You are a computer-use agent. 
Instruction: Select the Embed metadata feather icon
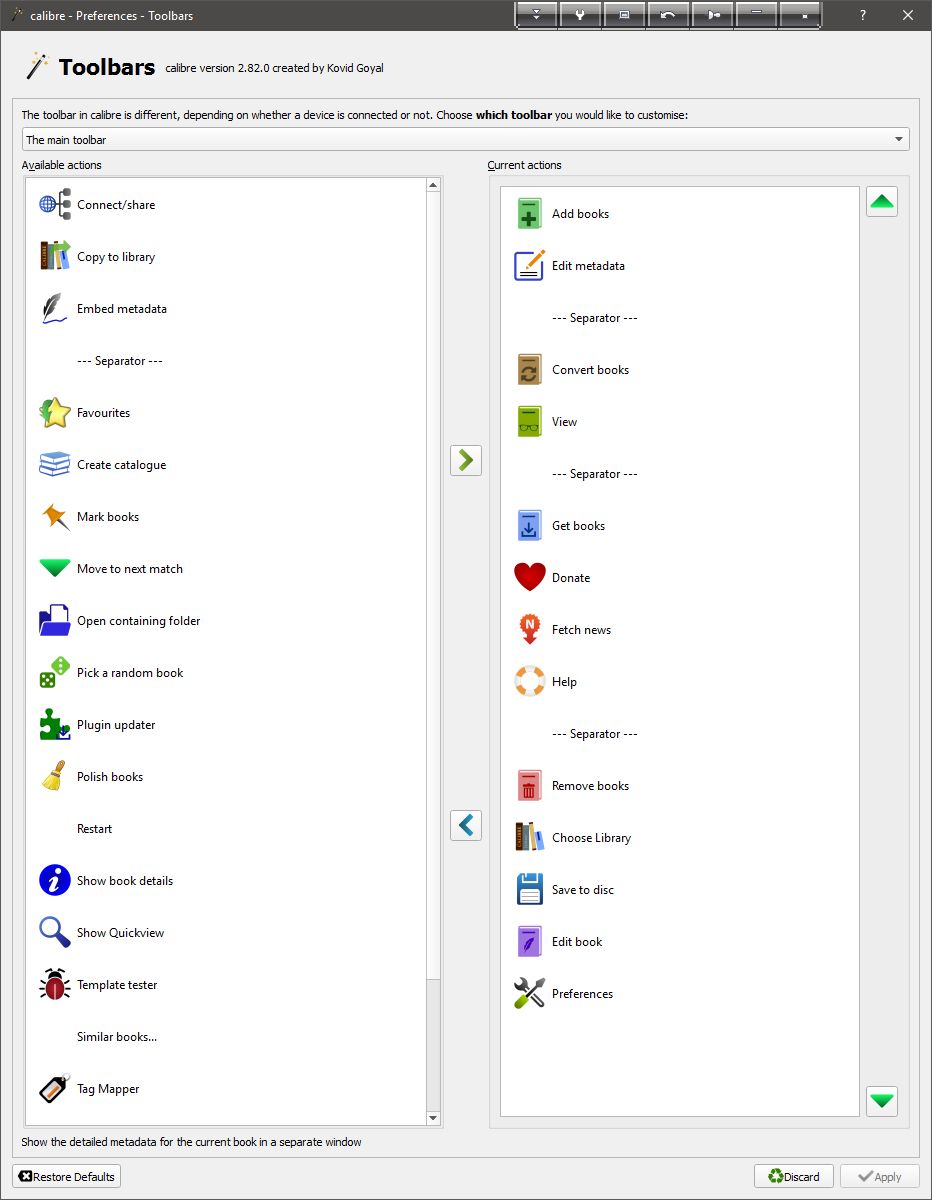pyautogui.click(x=55, y=309)
